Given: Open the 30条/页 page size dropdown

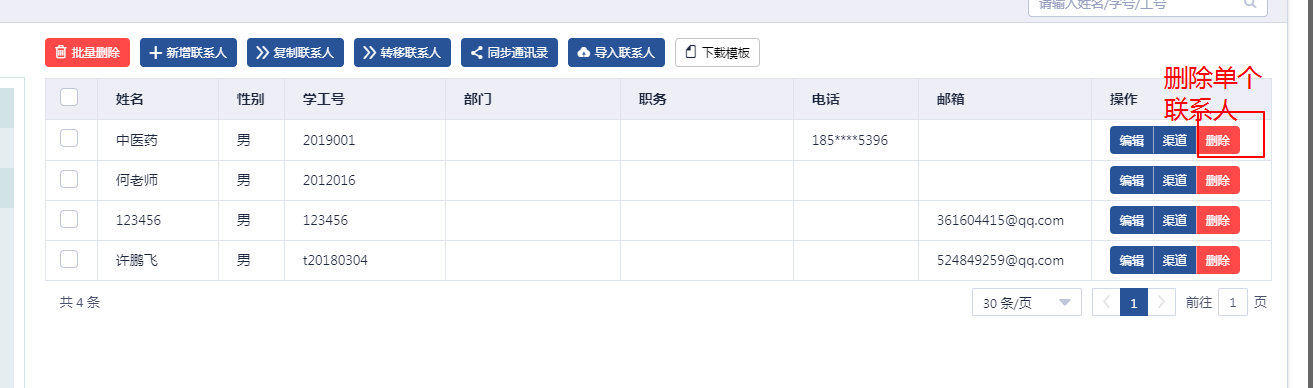Looking at the screenshot, I should coord(1027,302).
